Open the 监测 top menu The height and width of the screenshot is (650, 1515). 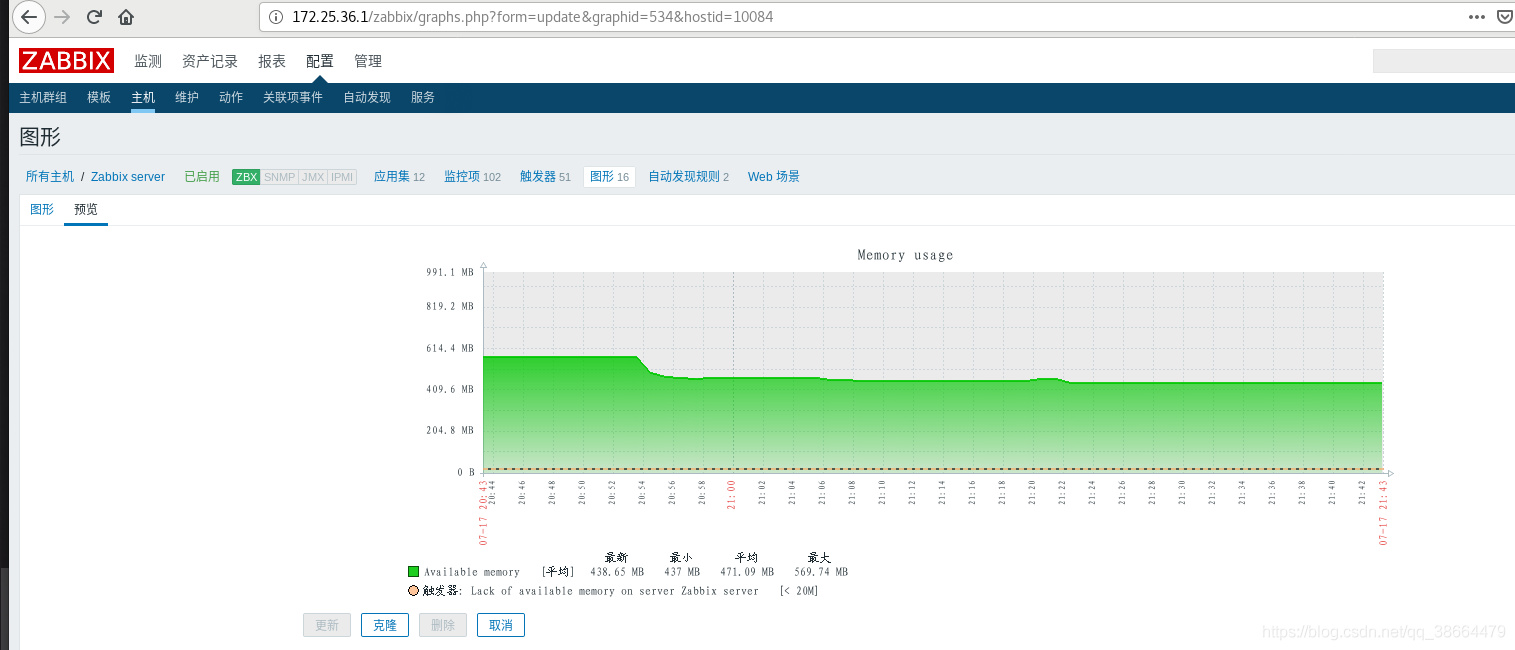coord(148,61)
